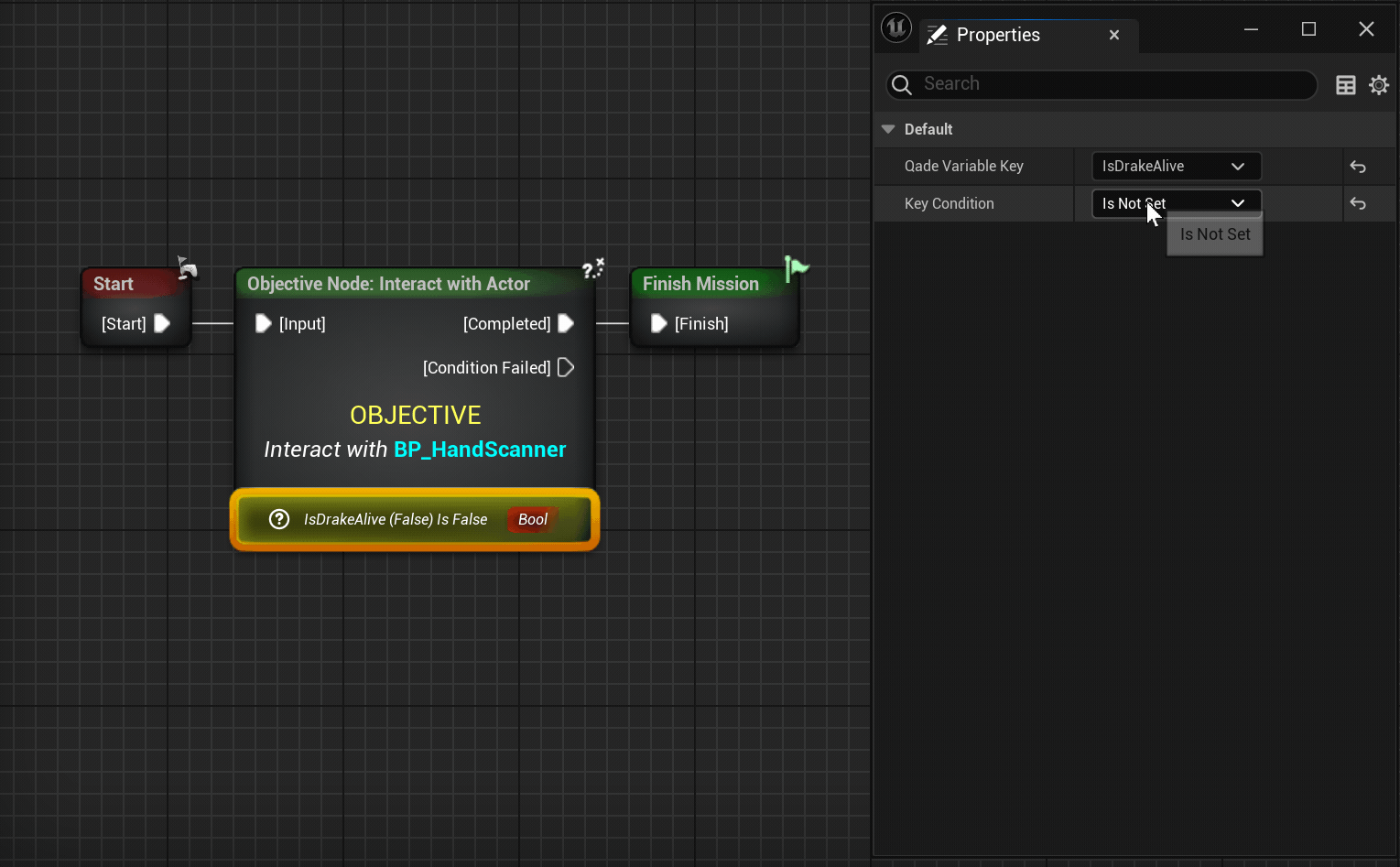This screenshot has height=867, width=1400.
Task: Click the search magnifier icon
Action: [902, 84]
